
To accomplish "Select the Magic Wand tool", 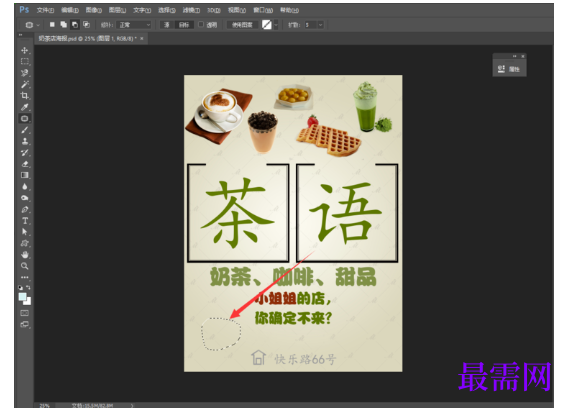I will pyautogui.click(x=25, y=84).
